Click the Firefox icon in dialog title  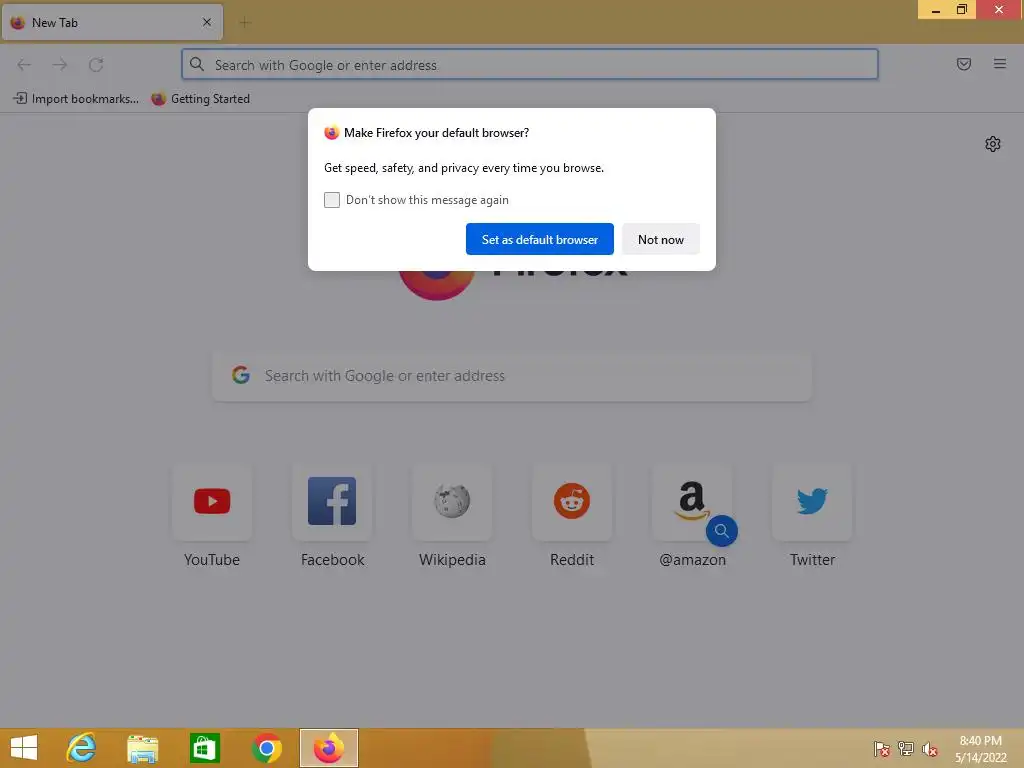[332, 133]
